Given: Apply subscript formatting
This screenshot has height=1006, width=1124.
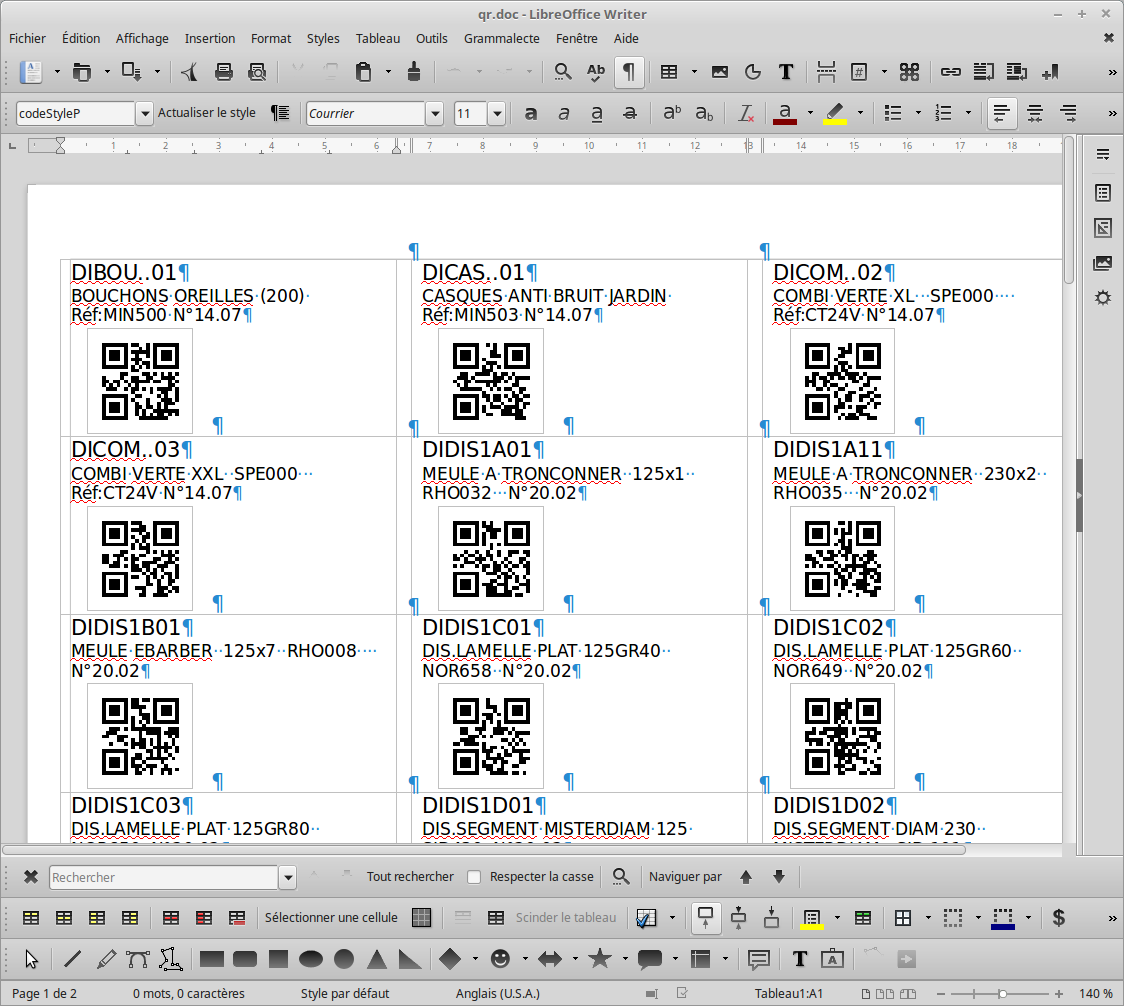Looking at the screenshot, I should (704, 113).
